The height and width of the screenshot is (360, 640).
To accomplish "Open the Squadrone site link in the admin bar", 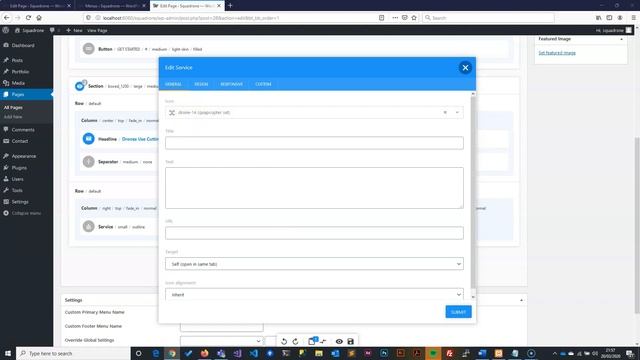I will click(x=29, y=30).
